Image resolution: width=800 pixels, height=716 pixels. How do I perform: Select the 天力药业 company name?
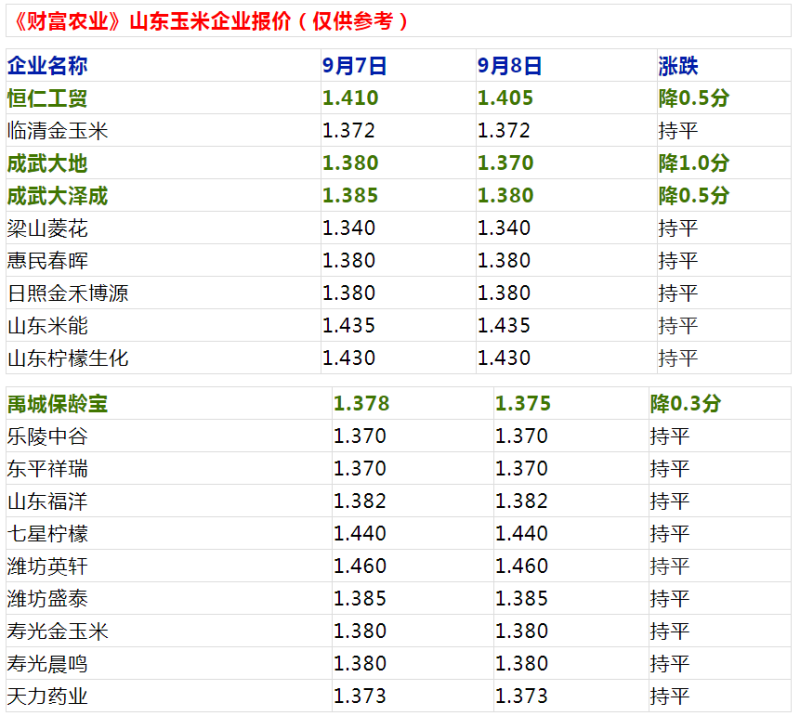click(47, 696)
